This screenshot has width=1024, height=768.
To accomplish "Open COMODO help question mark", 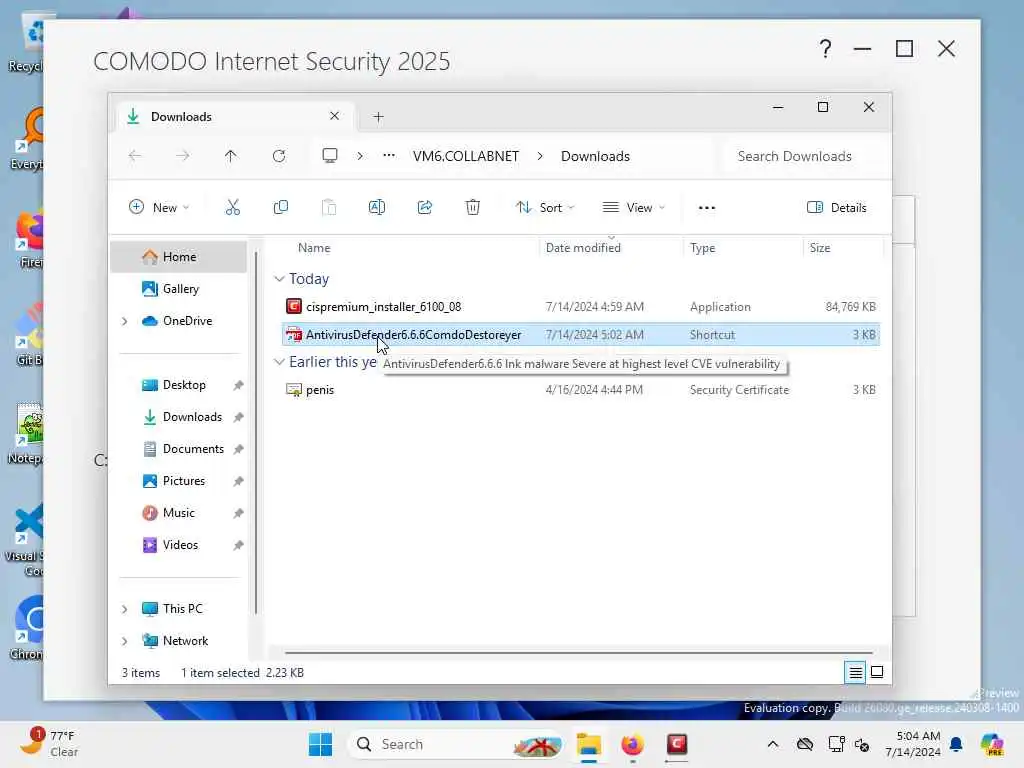I will point(825,48).
